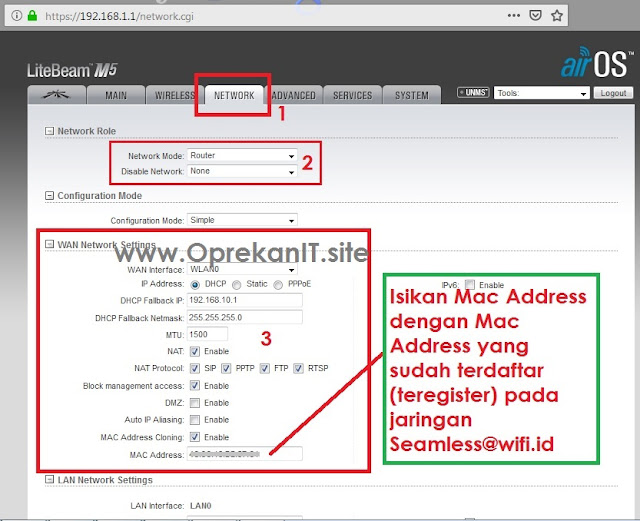Click the MTU input field
The height and width of the screenshot is (521, 640).
tap(207, 334)
